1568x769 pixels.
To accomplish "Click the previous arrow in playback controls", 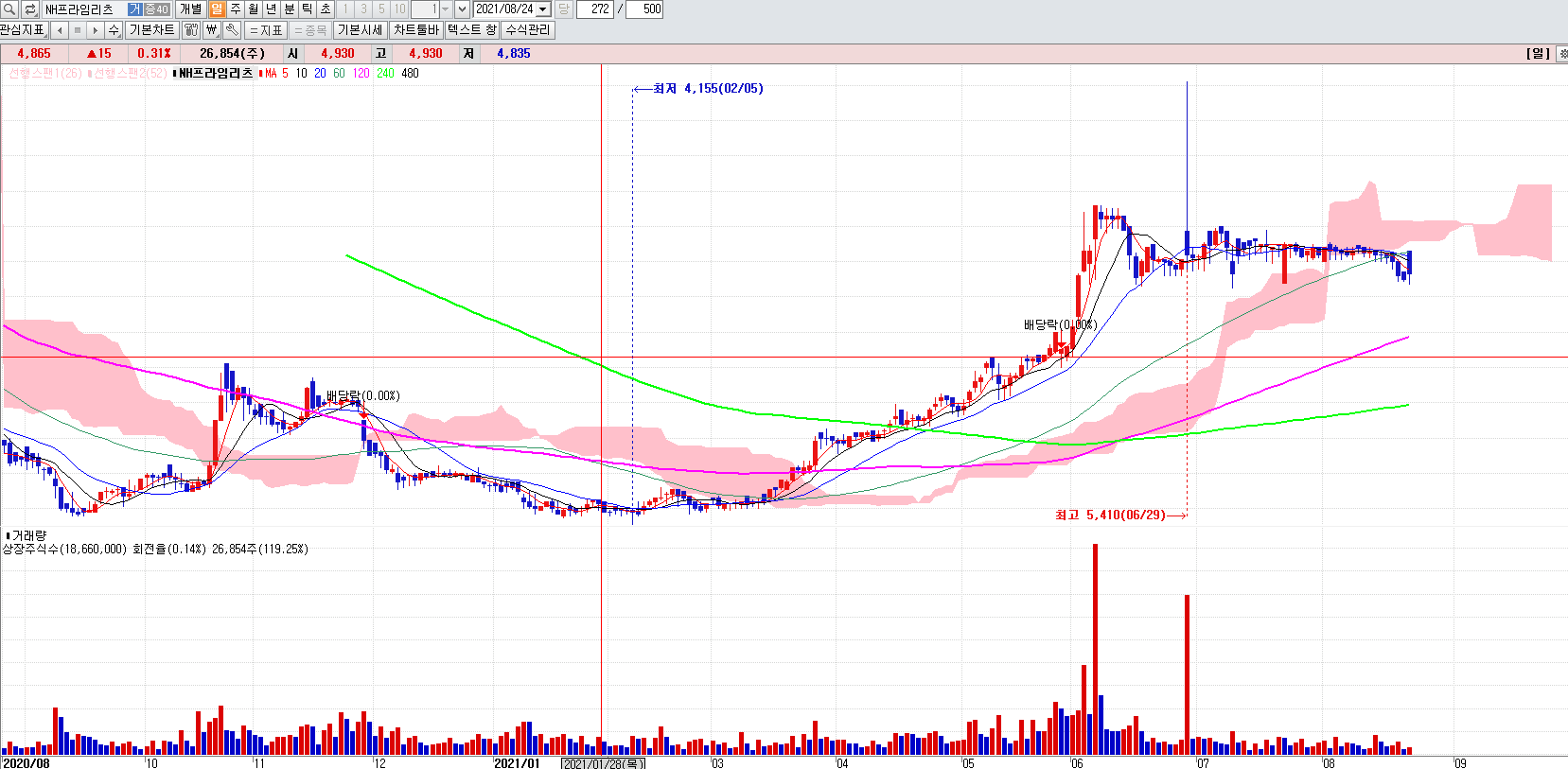I will (60, 30).
